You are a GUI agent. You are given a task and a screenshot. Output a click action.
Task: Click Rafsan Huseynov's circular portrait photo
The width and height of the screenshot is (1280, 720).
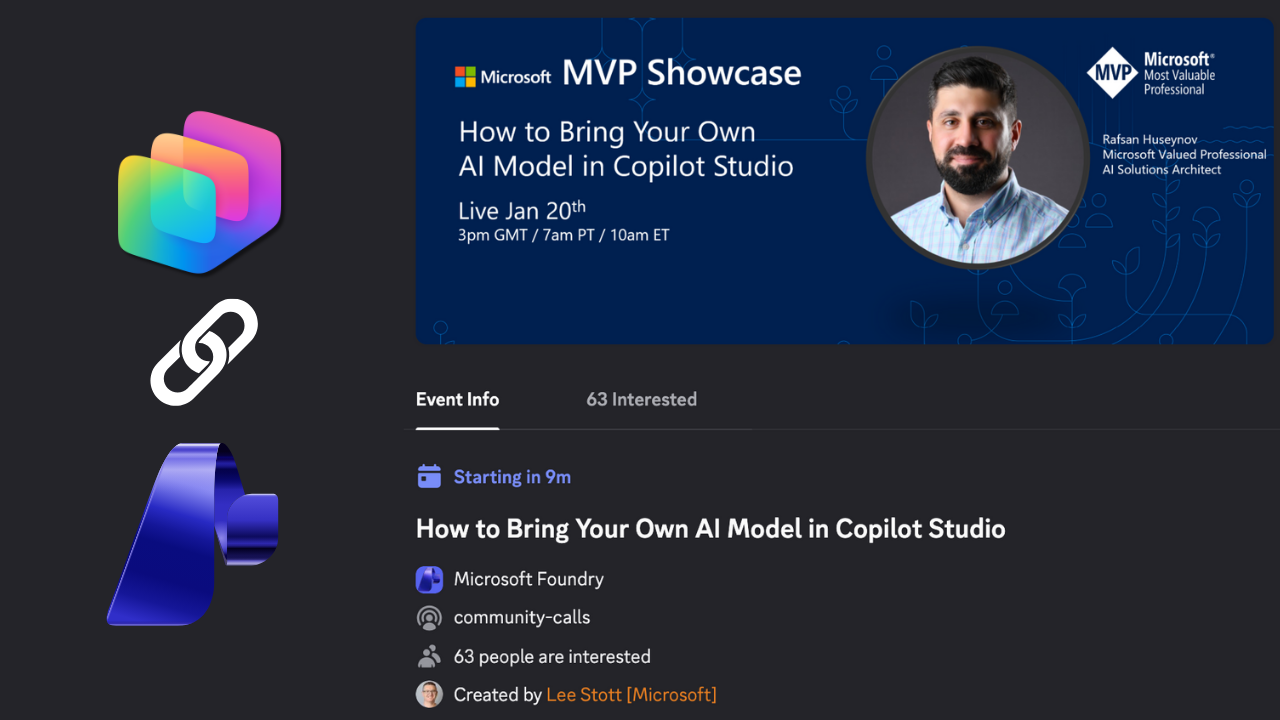pyautogui.click(x=976, y=155)
